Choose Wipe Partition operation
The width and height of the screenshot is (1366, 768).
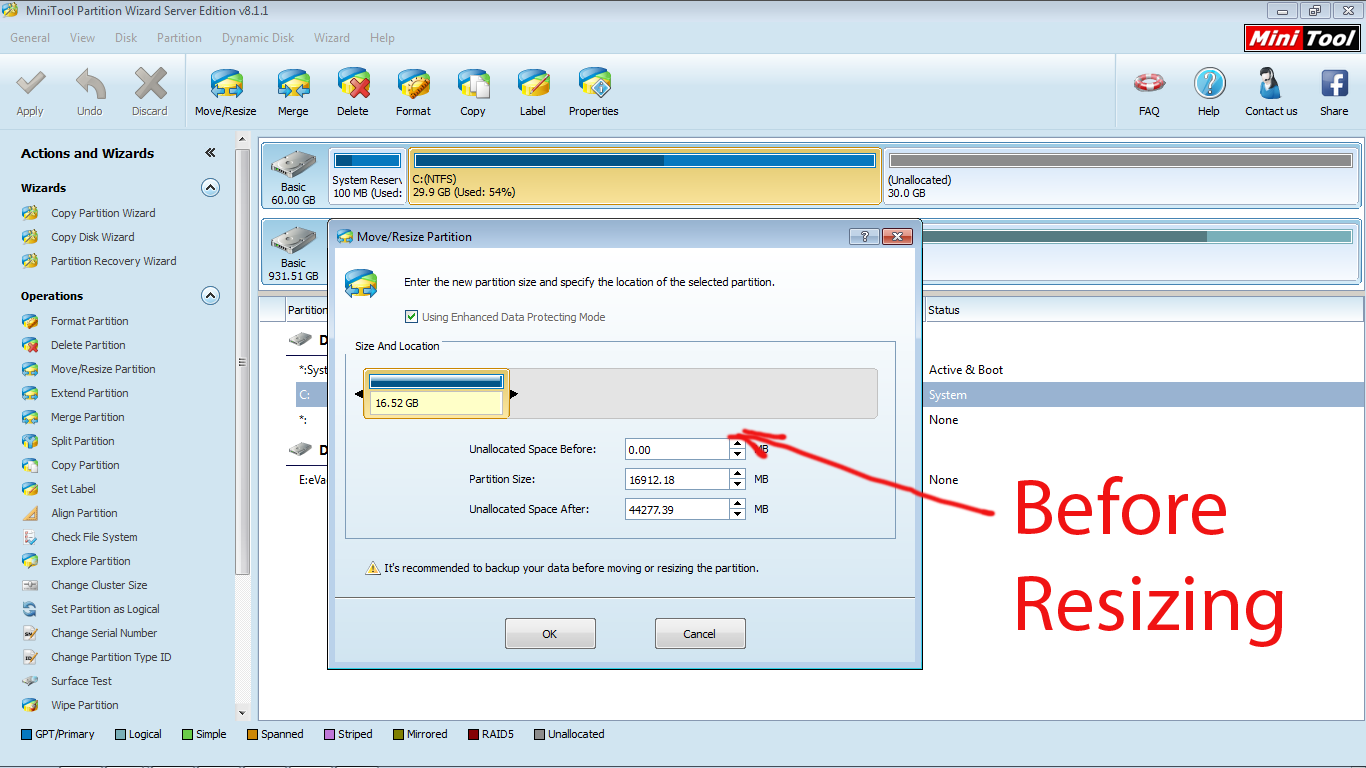point(84,705)
